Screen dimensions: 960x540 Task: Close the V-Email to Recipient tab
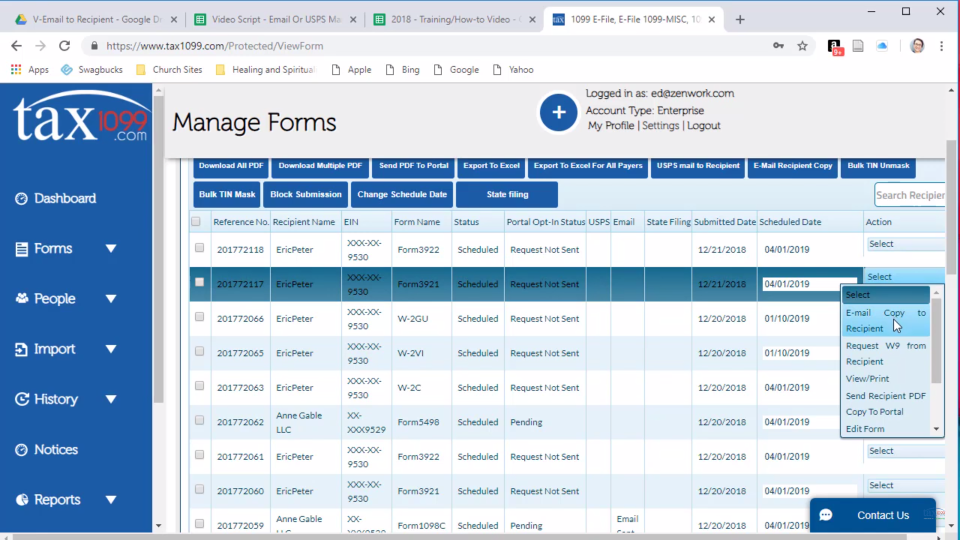(x=174, y=20)
